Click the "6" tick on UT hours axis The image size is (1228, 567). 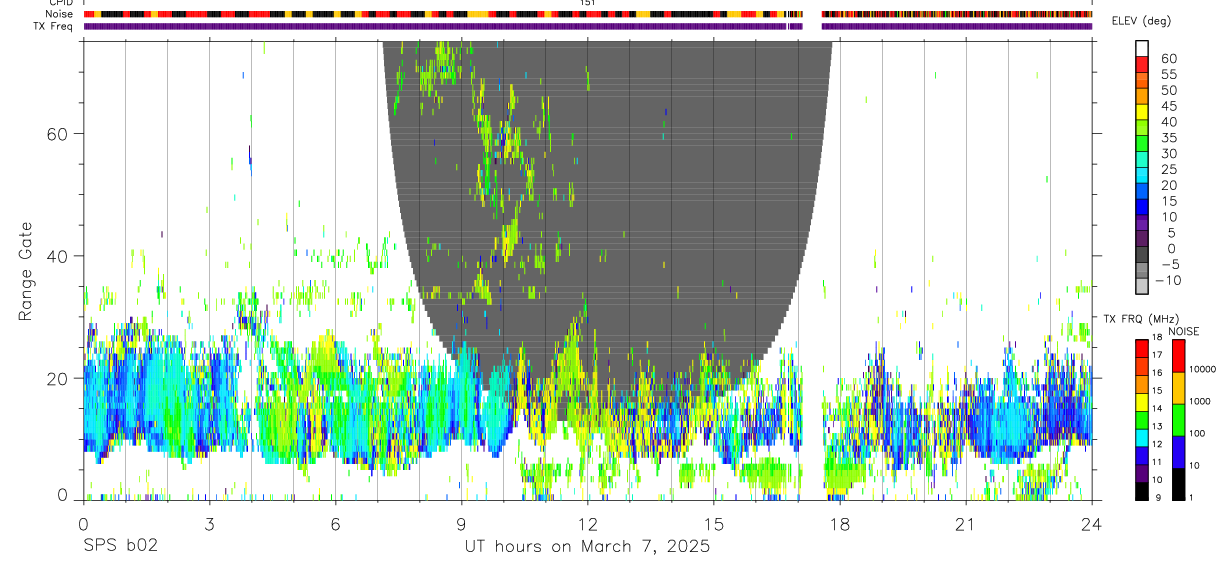click(x=335, y=524)
